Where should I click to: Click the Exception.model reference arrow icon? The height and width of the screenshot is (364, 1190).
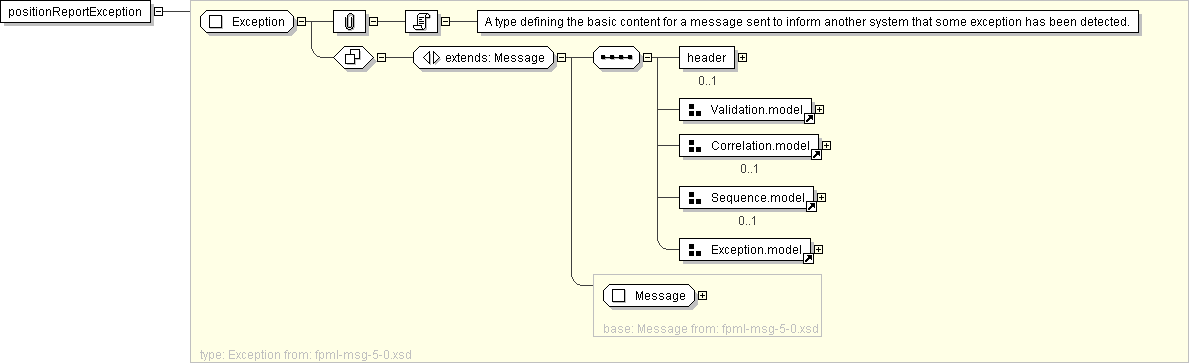pos(808,259)
